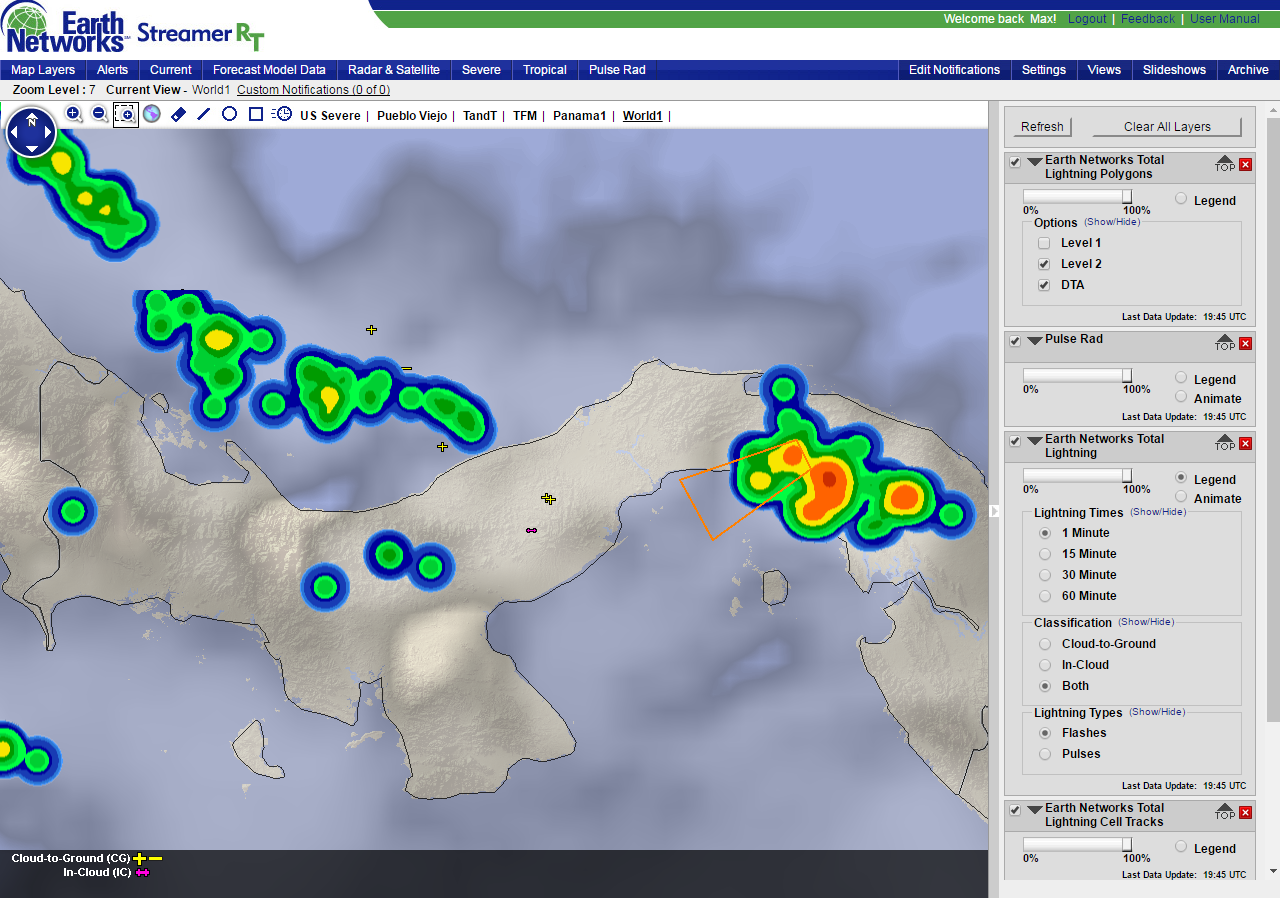Image resolution: width=1280 pixels, height=898 pixels.
Task: Select 15 Minute lightning time
Action: pos(1045,554)
